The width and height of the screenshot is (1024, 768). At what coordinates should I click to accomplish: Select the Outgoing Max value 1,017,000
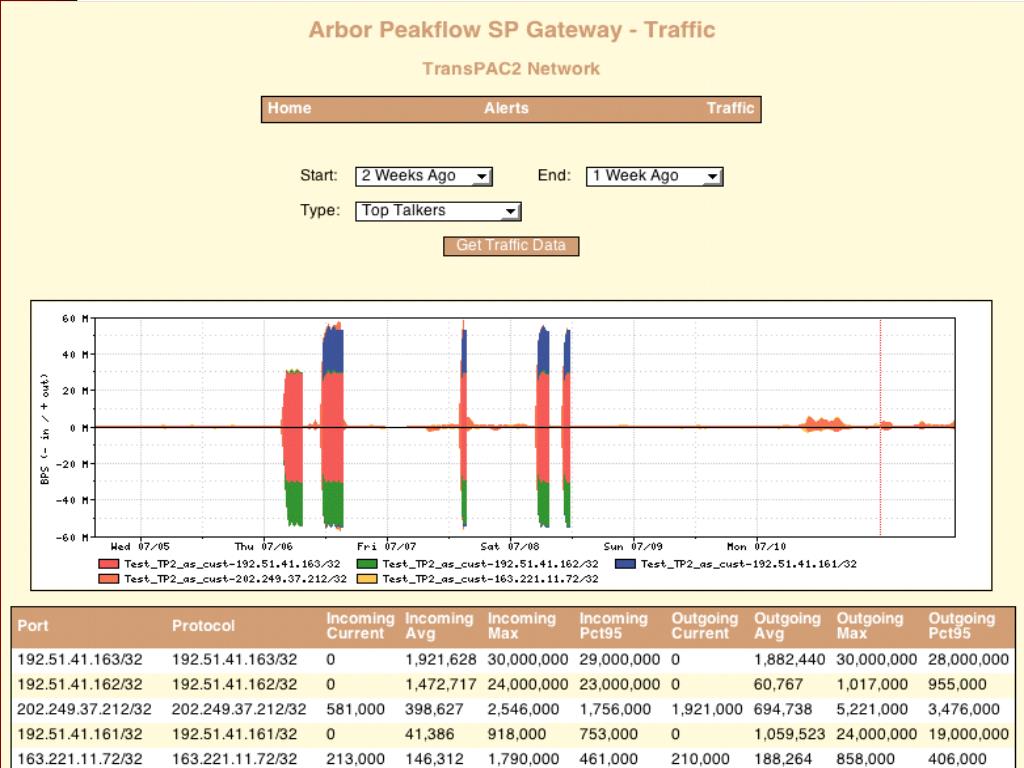click(872, 684)
